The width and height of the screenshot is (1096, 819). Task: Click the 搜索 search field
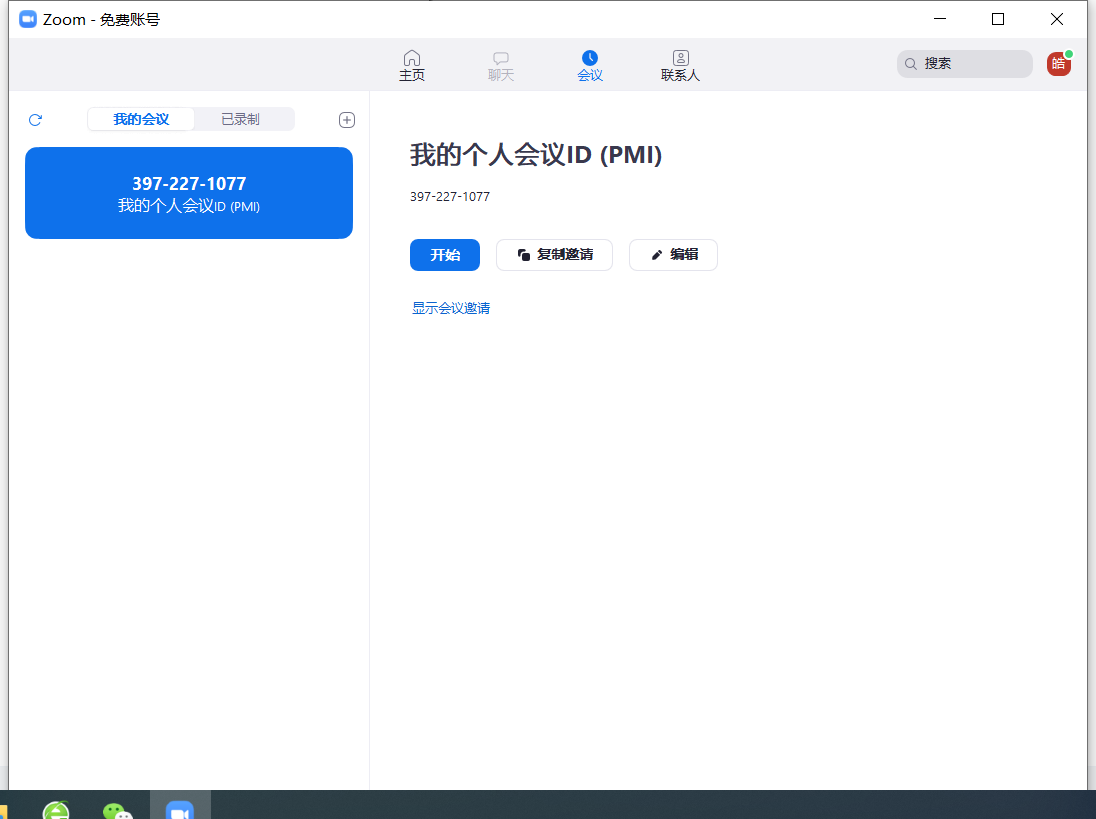pos(965,64)
